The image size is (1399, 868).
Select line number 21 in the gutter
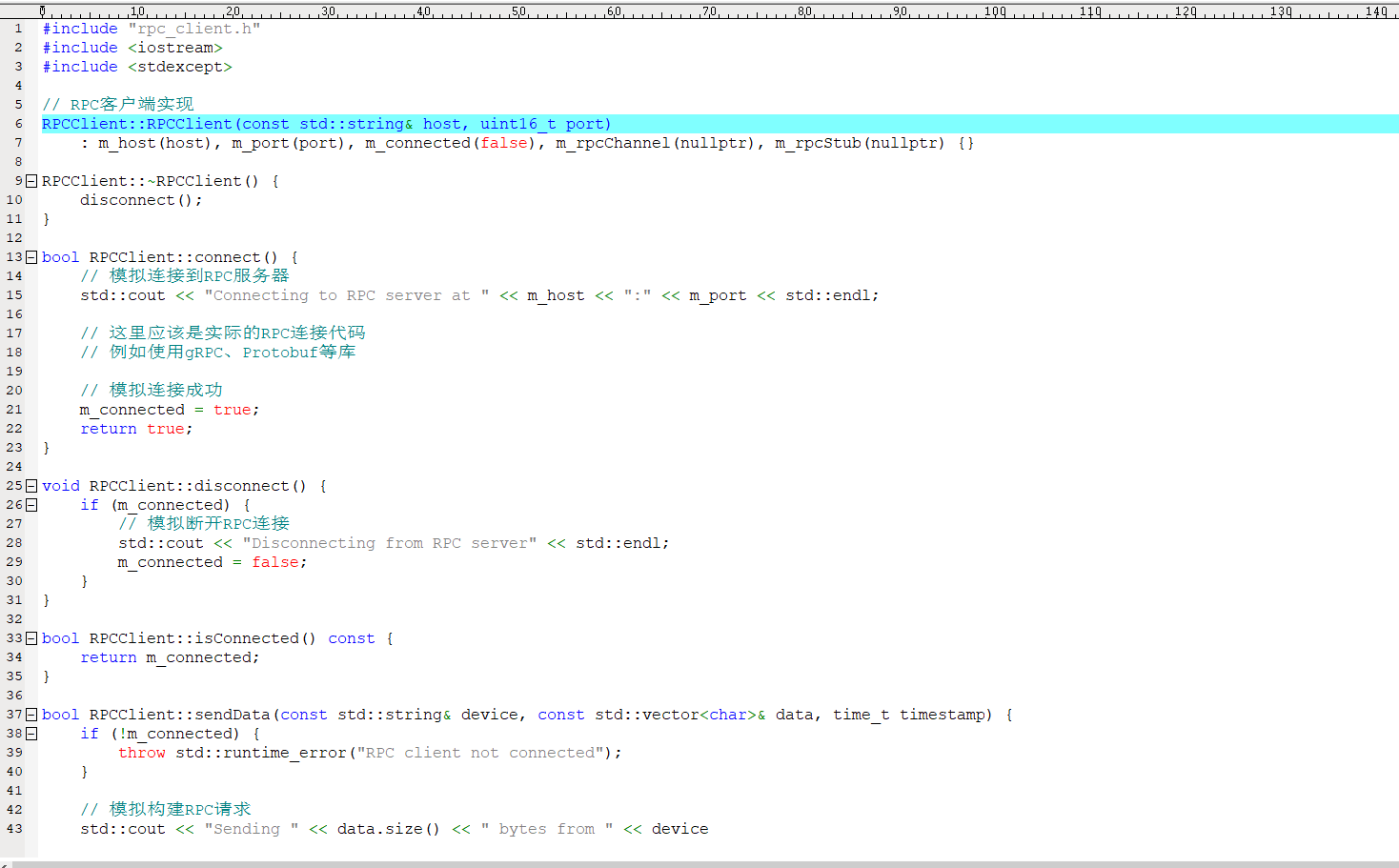tap(14, 410)
